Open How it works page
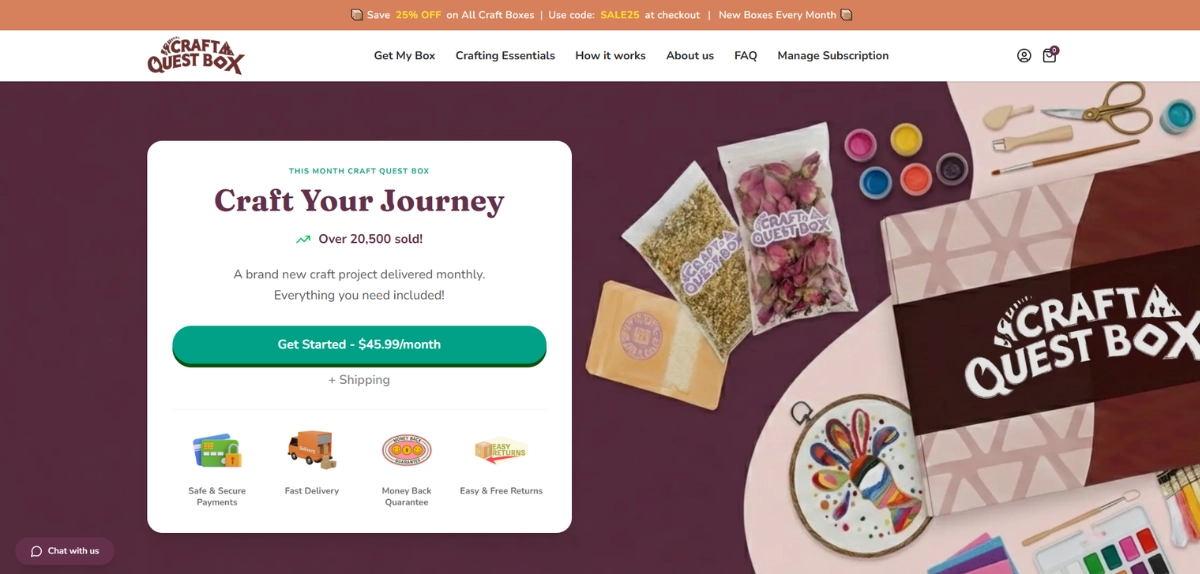The width and height of the screenshot is (1200, 574). pos(610,56)
